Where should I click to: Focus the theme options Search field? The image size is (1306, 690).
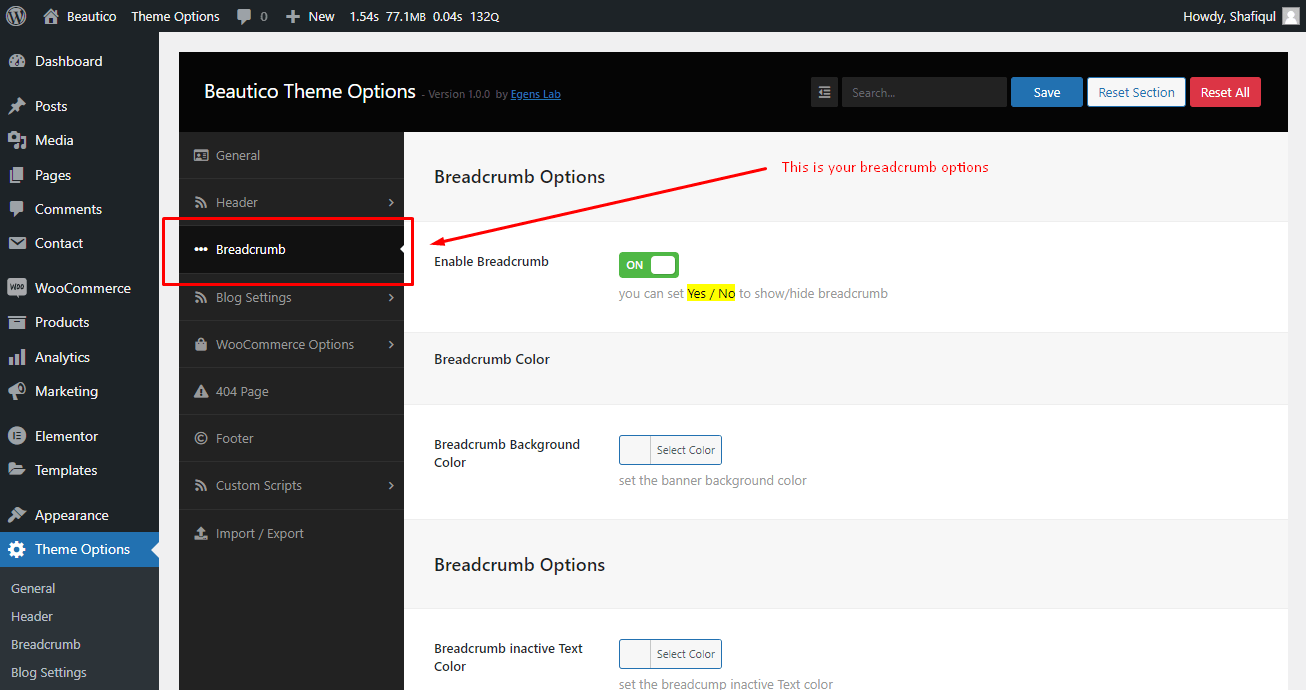(x=924, y=92)
